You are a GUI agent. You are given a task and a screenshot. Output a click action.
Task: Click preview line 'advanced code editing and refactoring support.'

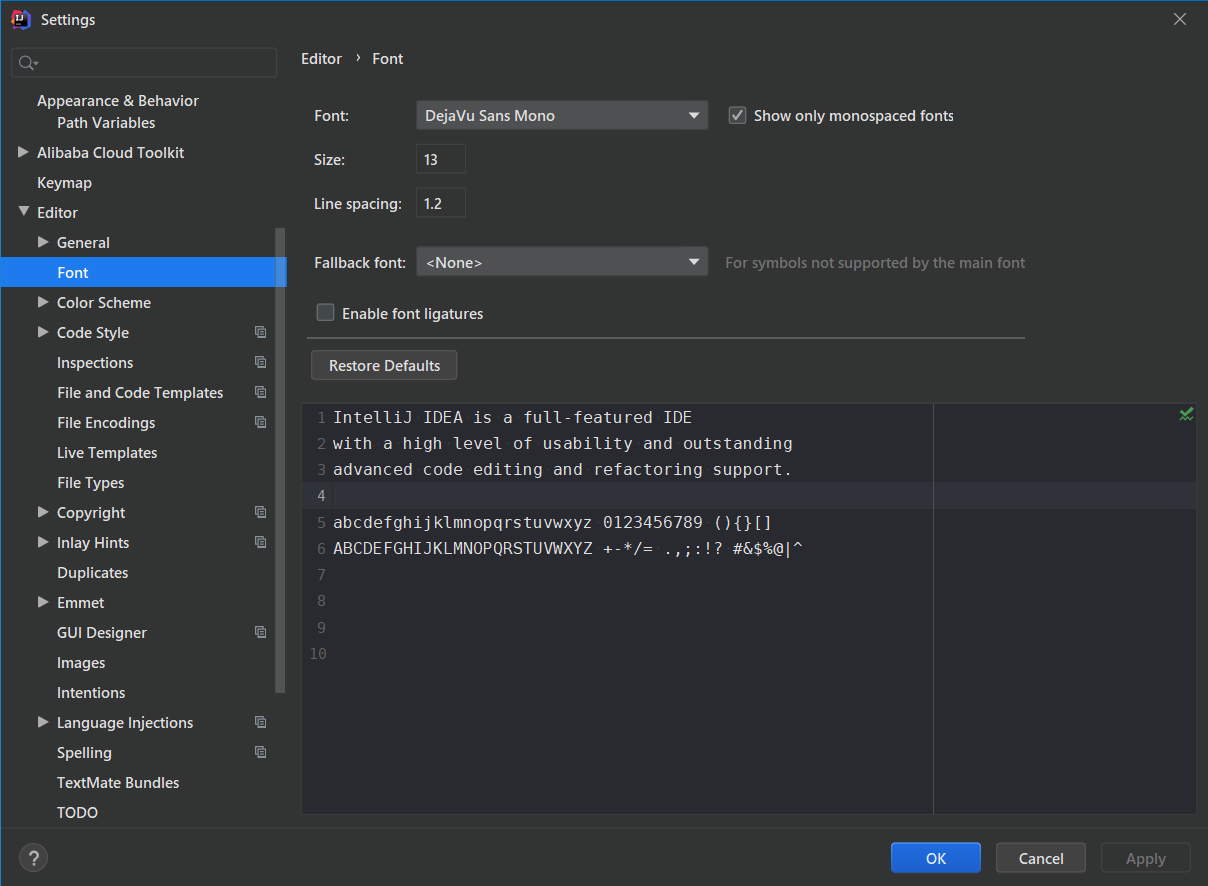562,469
